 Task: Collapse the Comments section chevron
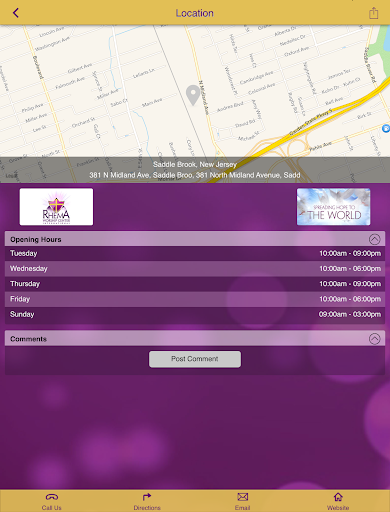[374, 339]
